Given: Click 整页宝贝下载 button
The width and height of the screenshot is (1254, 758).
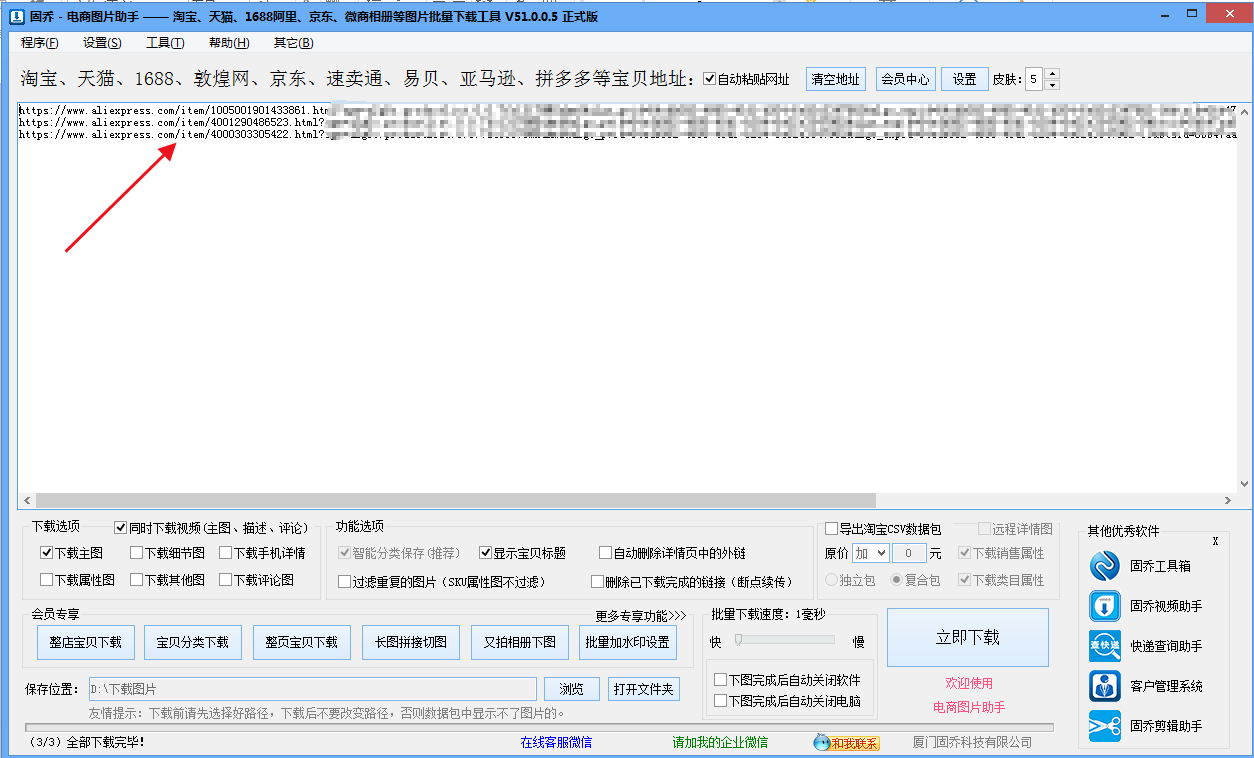Looking at the screenshot, I should point(302,642).
